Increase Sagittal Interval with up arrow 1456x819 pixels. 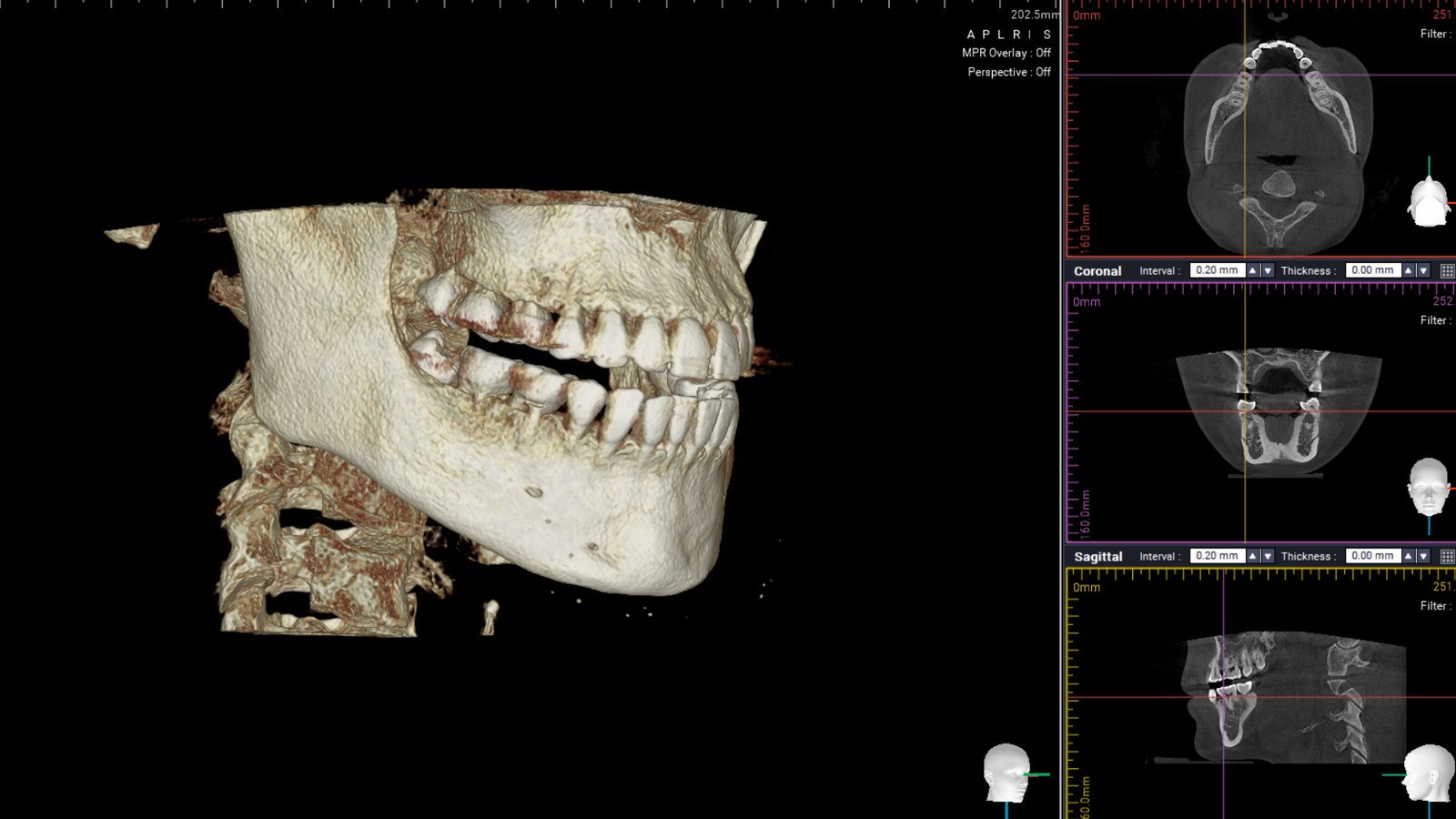(x=1252, y=556)
